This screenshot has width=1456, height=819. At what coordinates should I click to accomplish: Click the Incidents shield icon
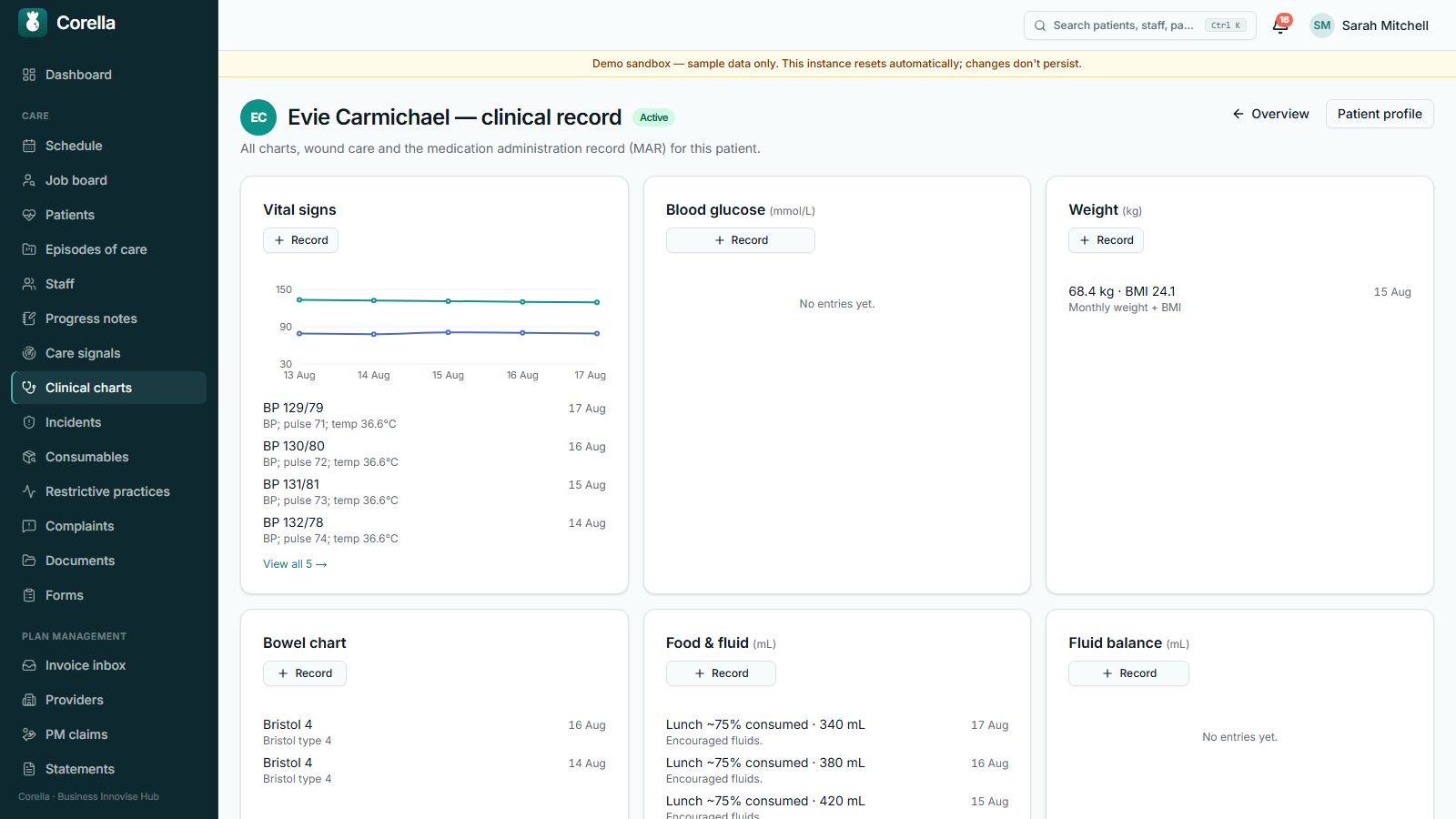click(x=29, y=422)
